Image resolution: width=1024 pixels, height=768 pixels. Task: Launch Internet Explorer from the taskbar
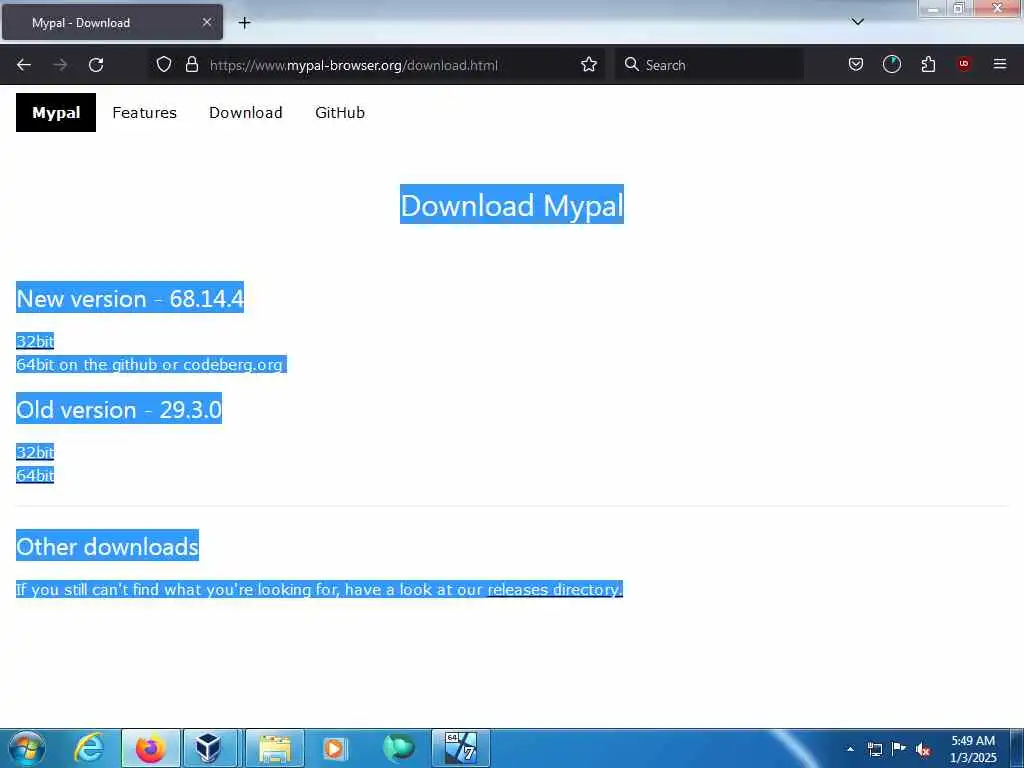coord(89,748)
